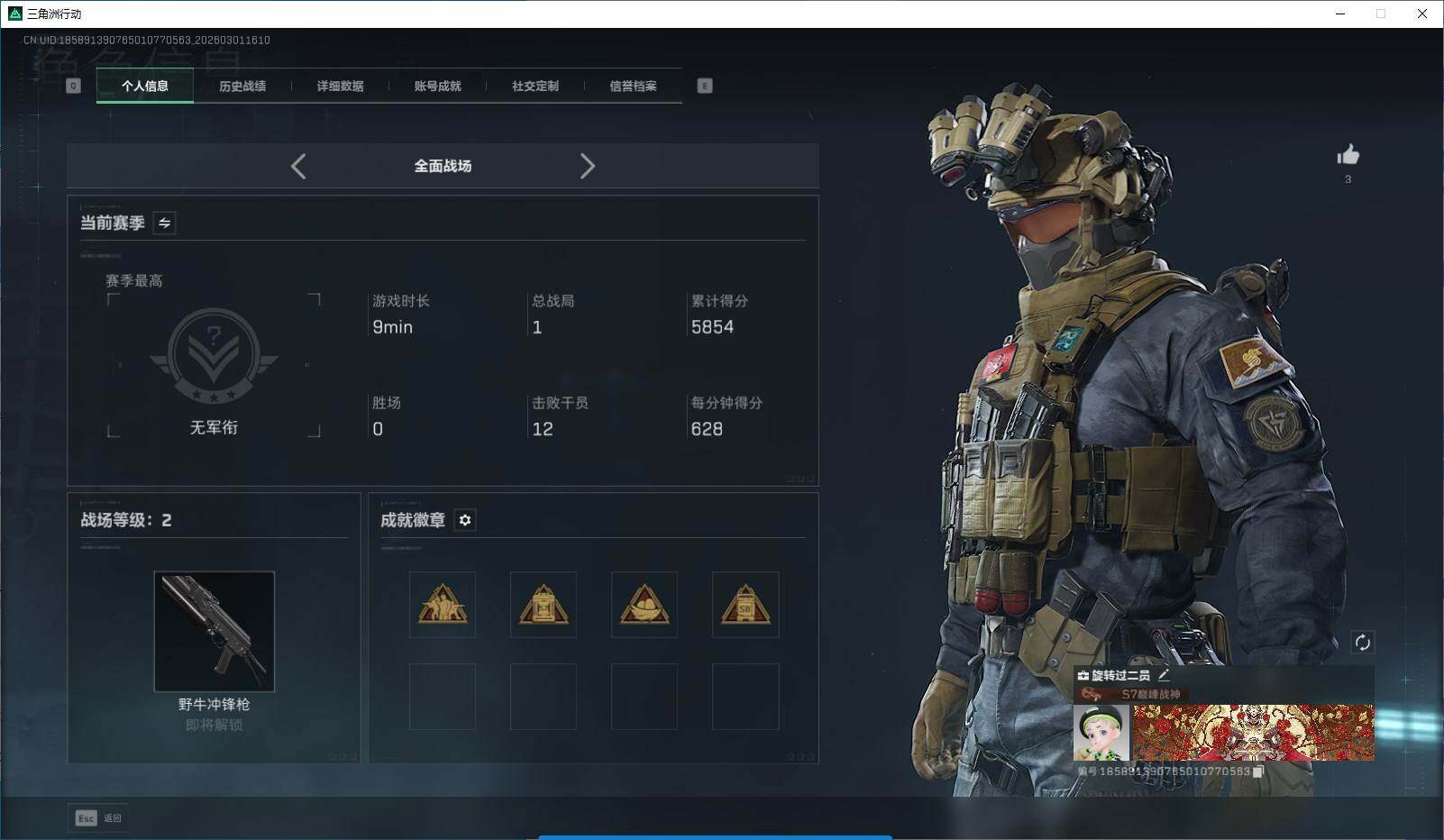Screen dimensions: 1444x840
Task: Click the 每分钟得分 value 628
Action: (x=707, y=429)
